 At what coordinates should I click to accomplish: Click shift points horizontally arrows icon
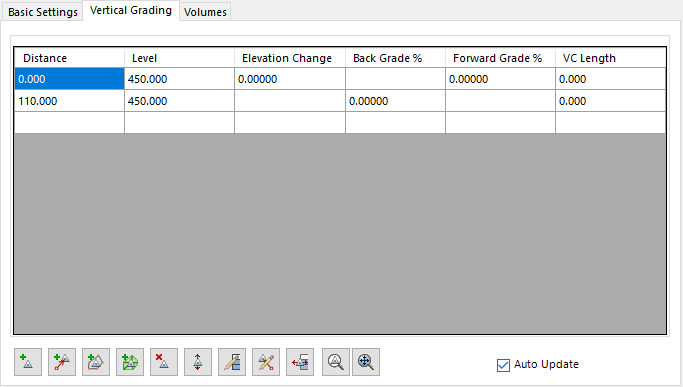click(300, 362)
